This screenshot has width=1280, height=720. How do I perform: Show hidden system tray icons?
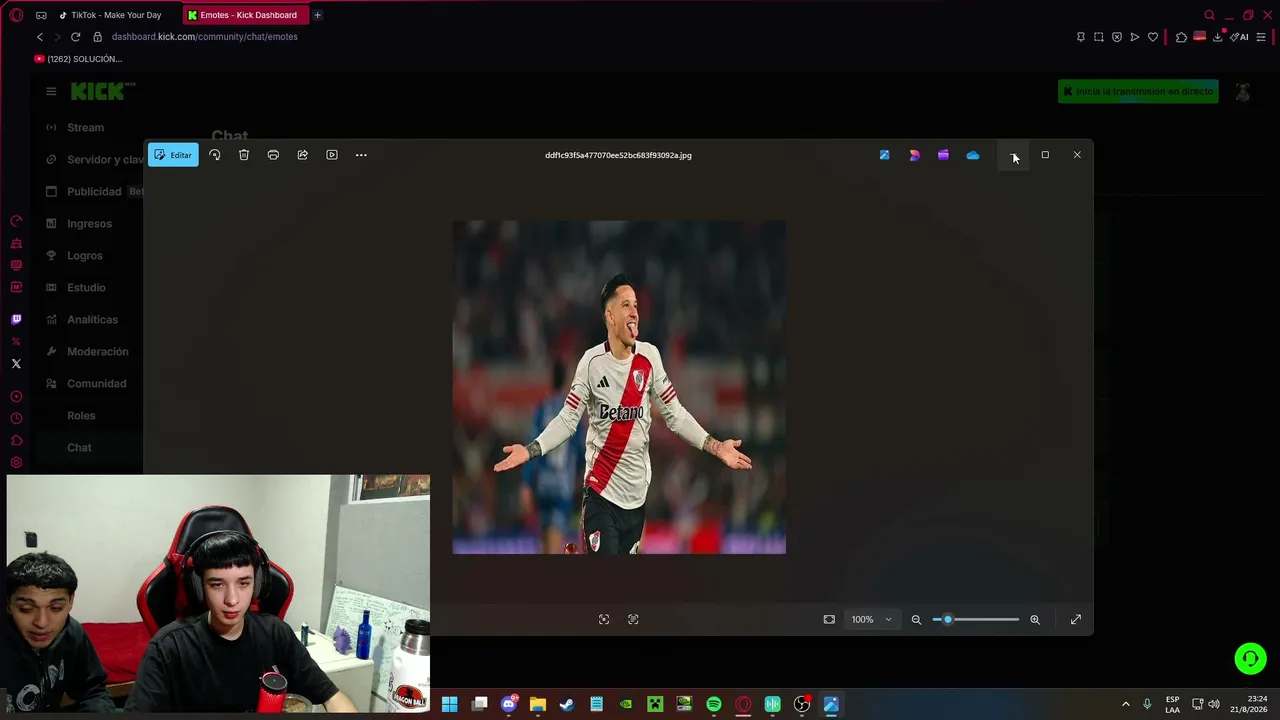tap(1125, 705)
